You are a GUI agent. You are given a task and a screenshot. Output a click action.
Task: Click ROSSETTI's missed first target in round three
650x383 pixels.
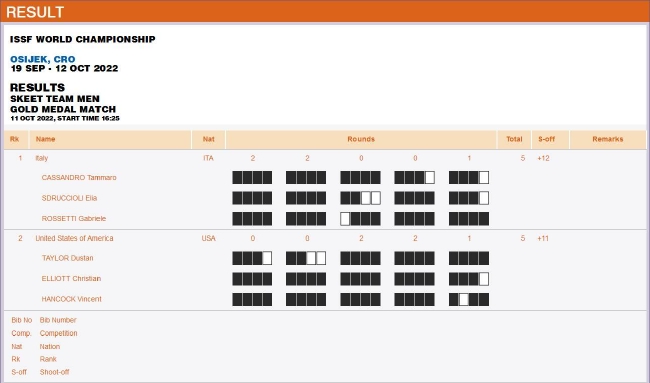(345, 218)
